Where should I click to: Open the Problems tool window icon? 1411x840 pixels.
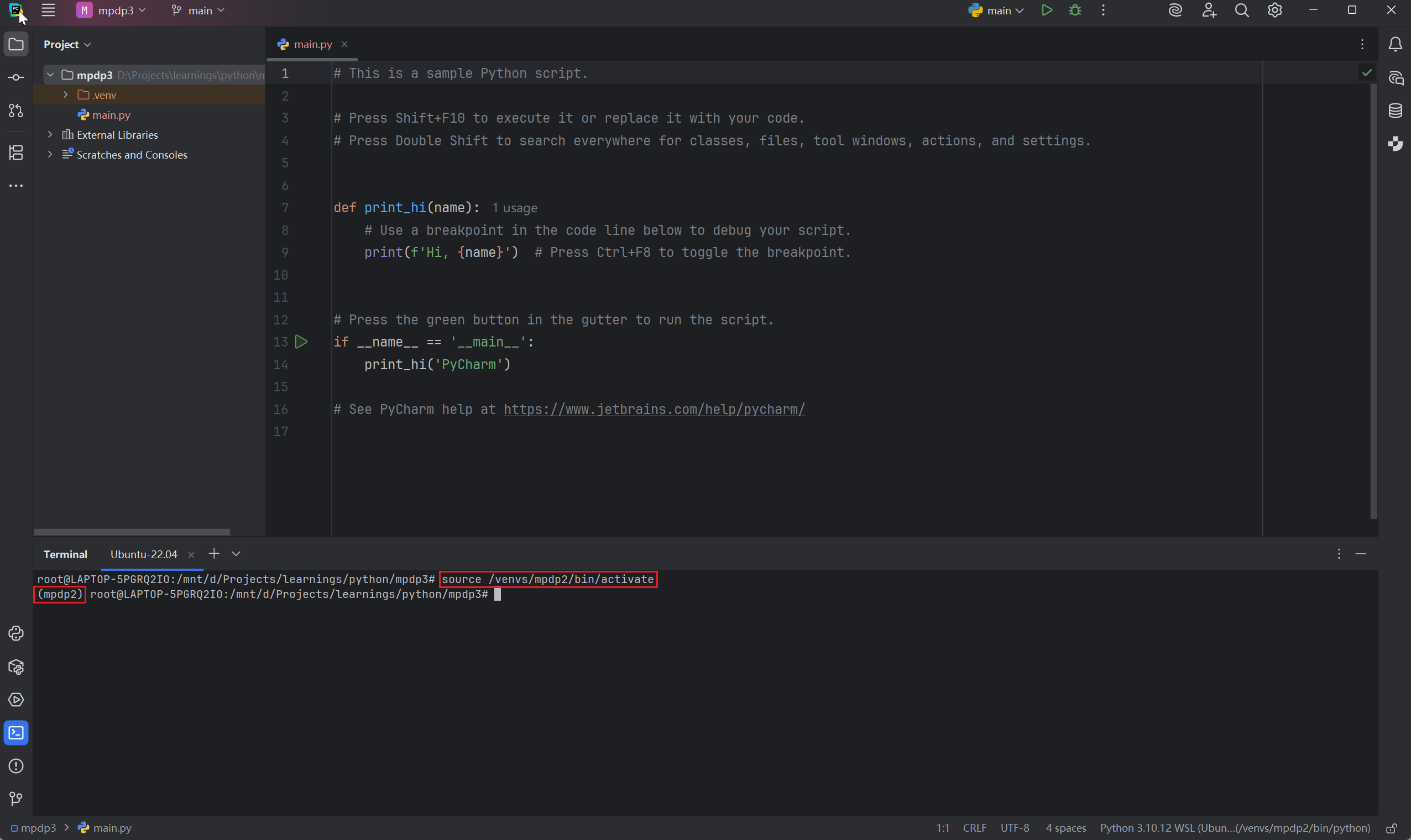pos(16,766)
